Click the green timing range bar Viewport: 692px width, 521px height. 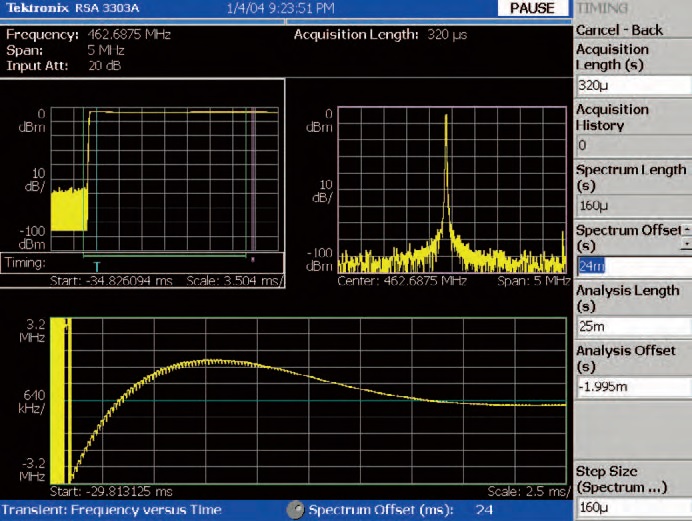click(x=165, y=256)
